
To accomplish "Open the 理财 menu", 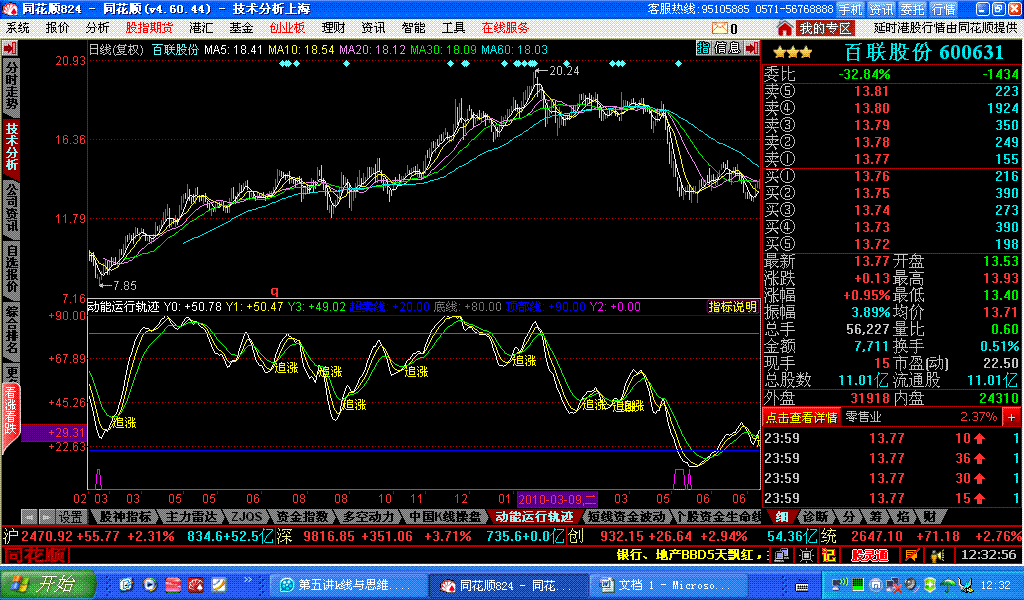I will pos(333,28).
